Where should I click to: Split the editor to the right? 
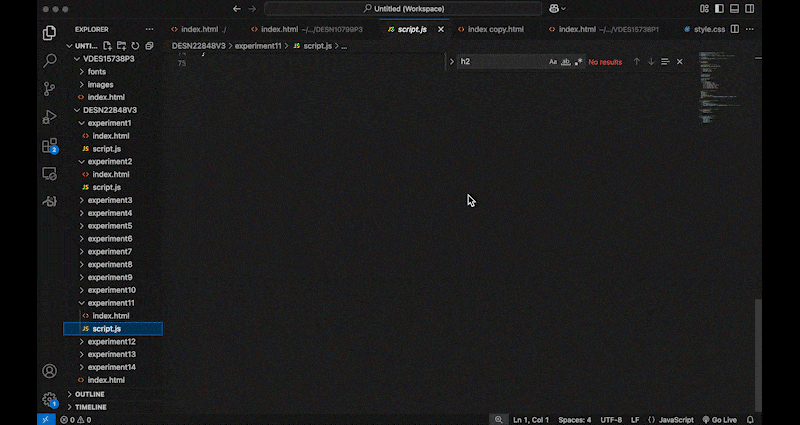pos(735,30)
